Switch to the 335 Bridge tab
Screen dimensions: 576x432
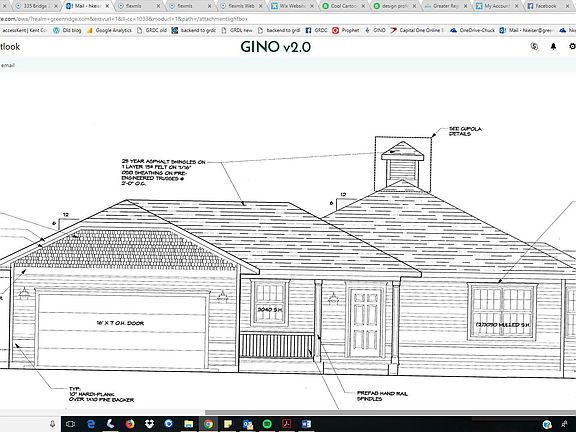(x=35, y=6)
